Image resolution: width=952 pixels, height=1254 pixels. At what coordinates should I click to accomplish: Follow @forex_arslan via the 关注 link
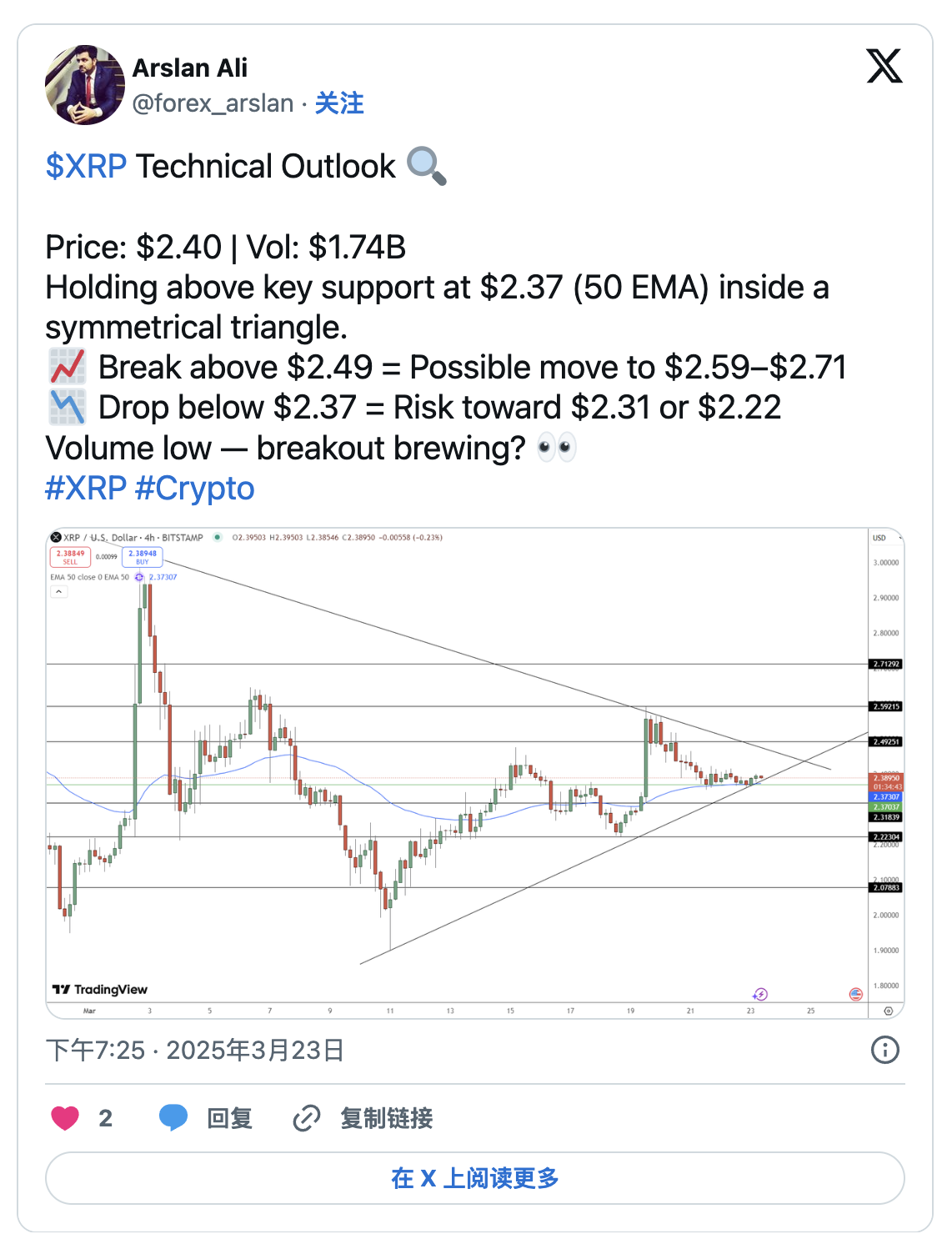pyautogui.click(x=339, y=103)
